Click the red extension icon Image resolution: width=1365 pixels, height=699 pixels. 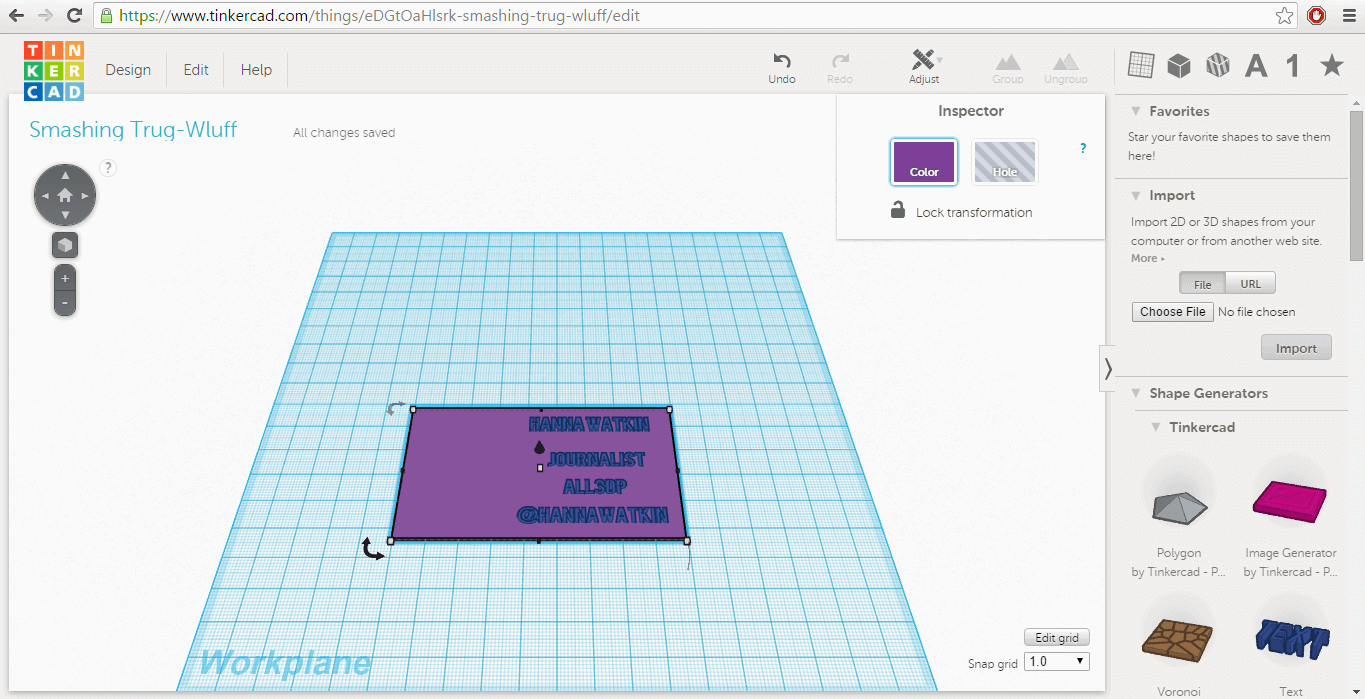(1317, 16)
